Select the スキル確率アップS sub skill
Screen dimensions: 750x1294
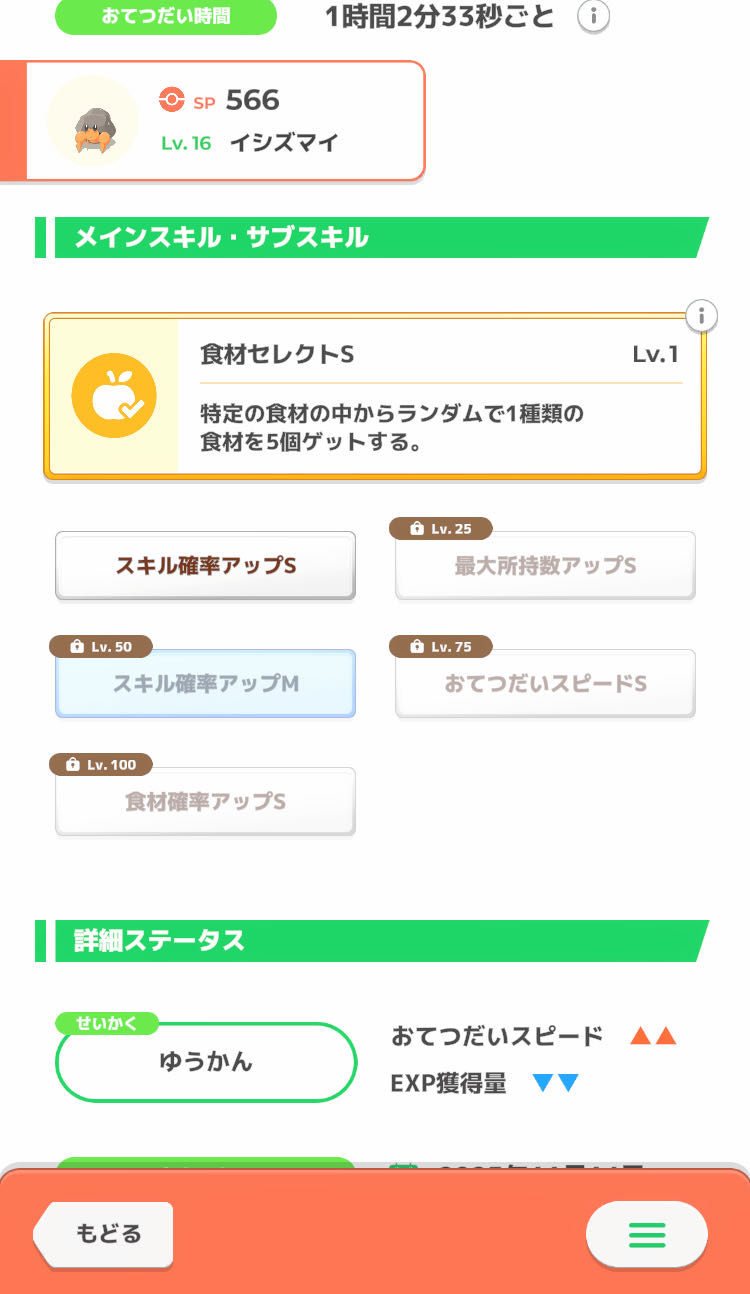205,566
